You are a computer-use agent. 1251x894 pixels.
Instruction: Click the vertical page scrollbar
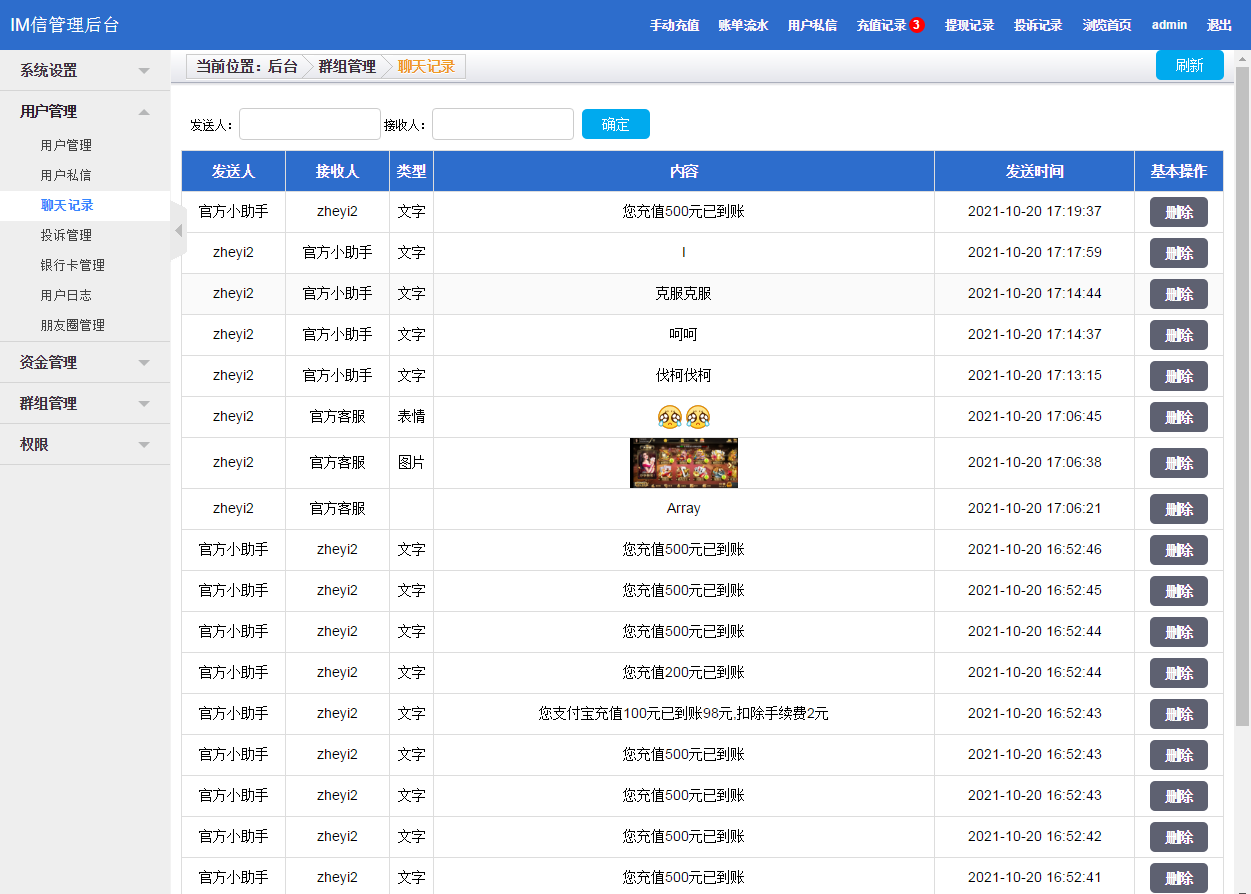[x=1242, y=400]
